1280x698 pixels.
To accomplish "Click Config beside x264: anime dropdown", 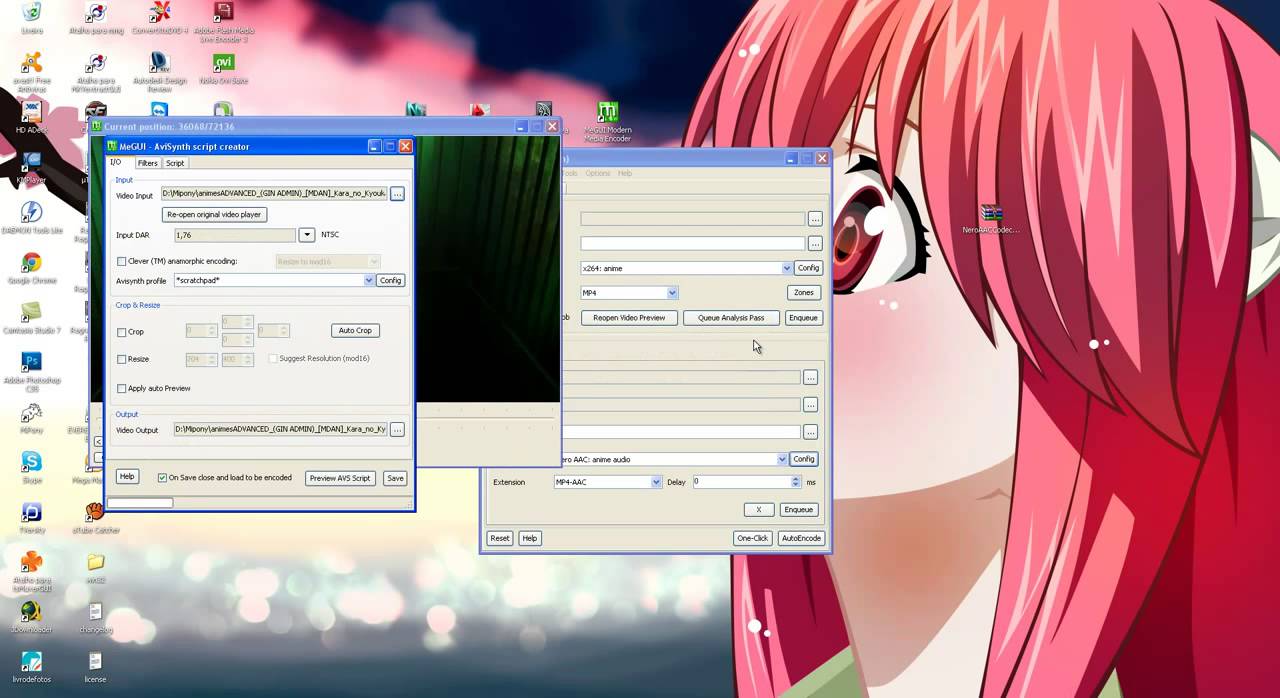I will (x=808, y=268).
